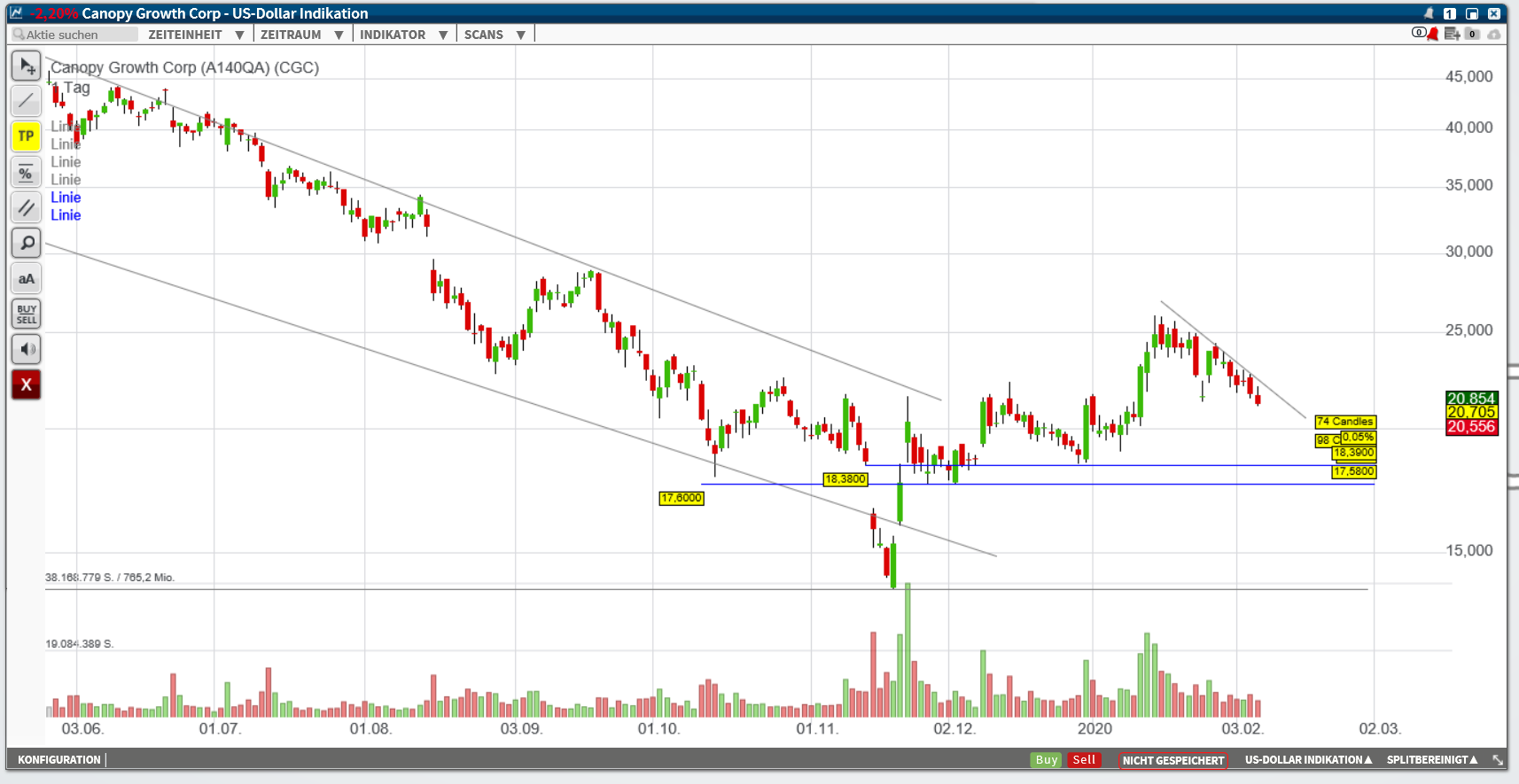Click the fourth grey Linie entry
This screenshot has width=1519, height=784.
pos(66,180)
